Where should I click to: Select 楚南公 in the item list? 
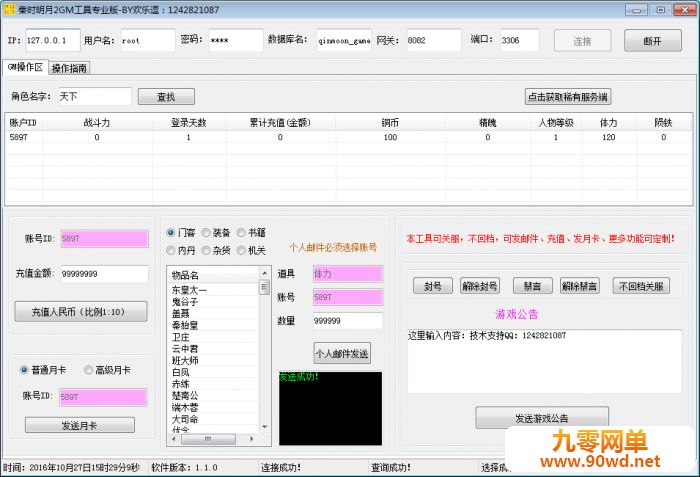click(213, 395)
